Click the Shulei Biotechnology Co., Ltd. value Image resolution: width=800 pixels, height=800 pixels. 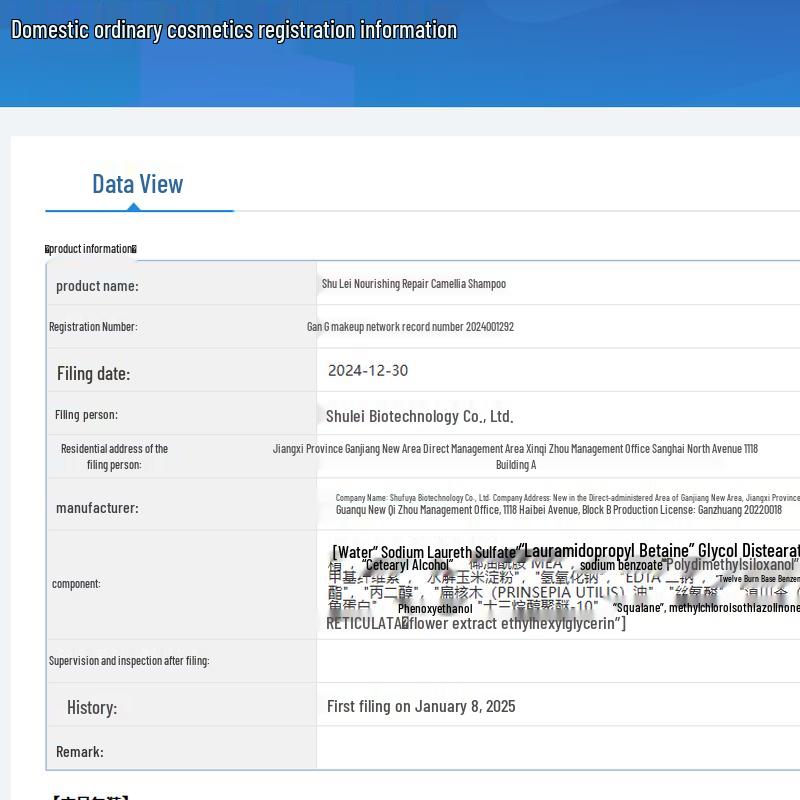point(420,416)
